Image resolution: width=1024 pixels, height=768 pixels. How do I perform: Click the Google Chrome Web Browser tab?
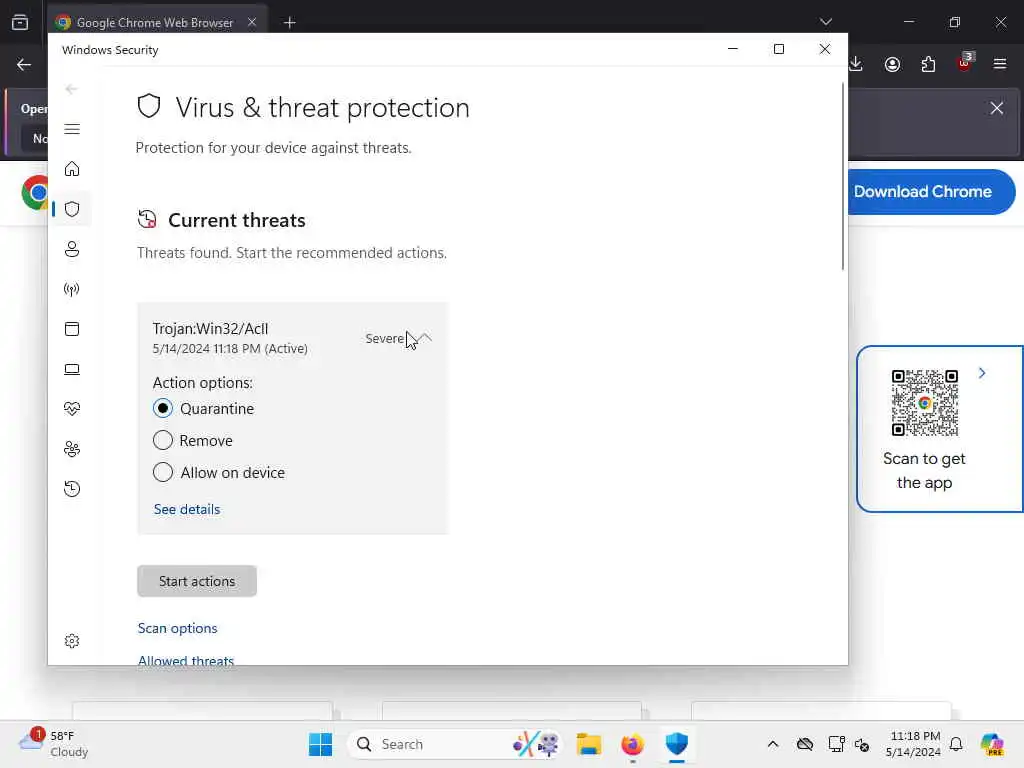pyautogui.click(x=155, y=22)
